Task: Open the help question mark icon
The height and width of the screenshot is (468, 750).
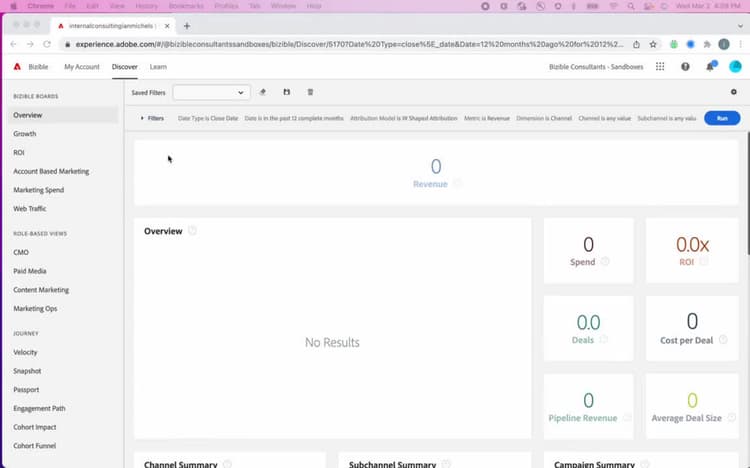Action: (x=685, y=67)
